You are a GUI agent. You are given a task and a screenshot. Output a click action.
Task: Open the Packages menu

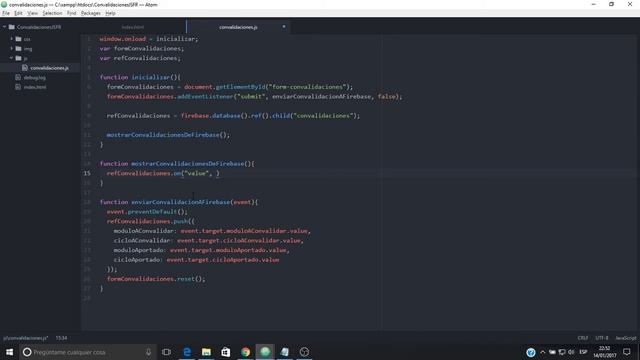[91, 13]
